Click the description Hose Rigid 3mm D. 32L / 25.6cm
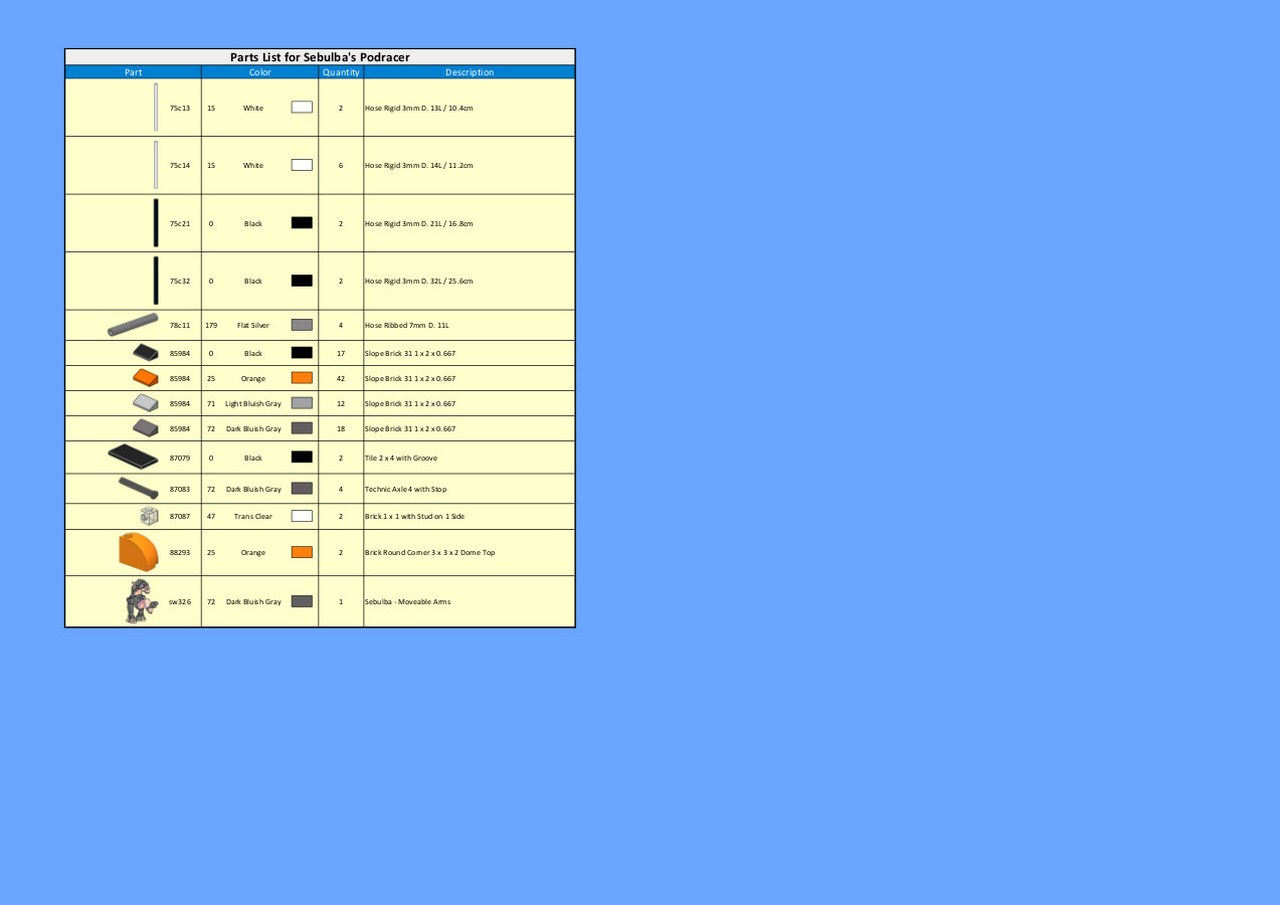This screenshot has width=1280, height=905. (419, 282)
